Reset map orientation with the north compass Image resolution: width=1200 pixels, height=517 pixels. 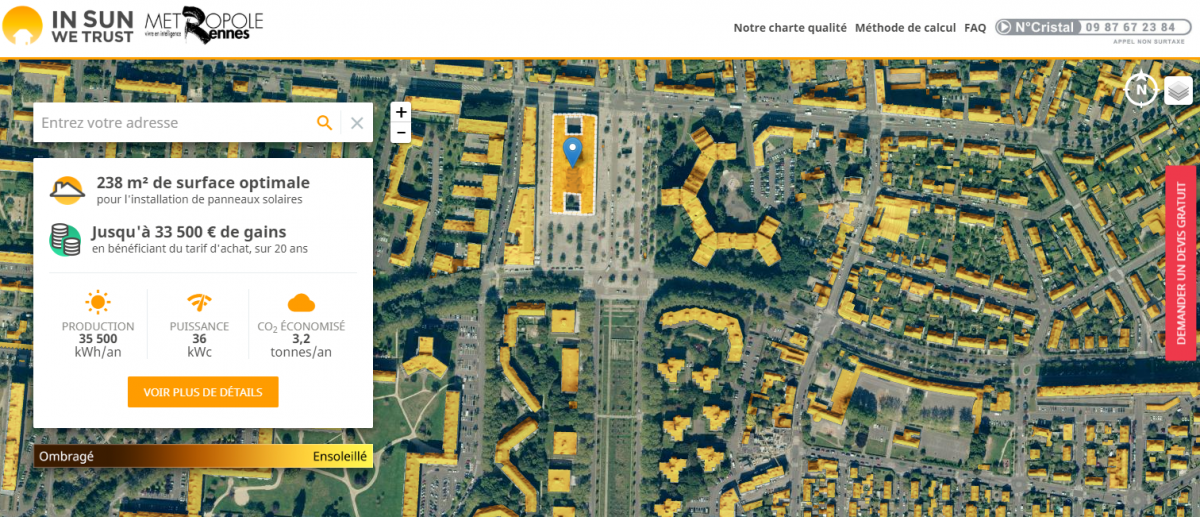[x=1140, y=90]
